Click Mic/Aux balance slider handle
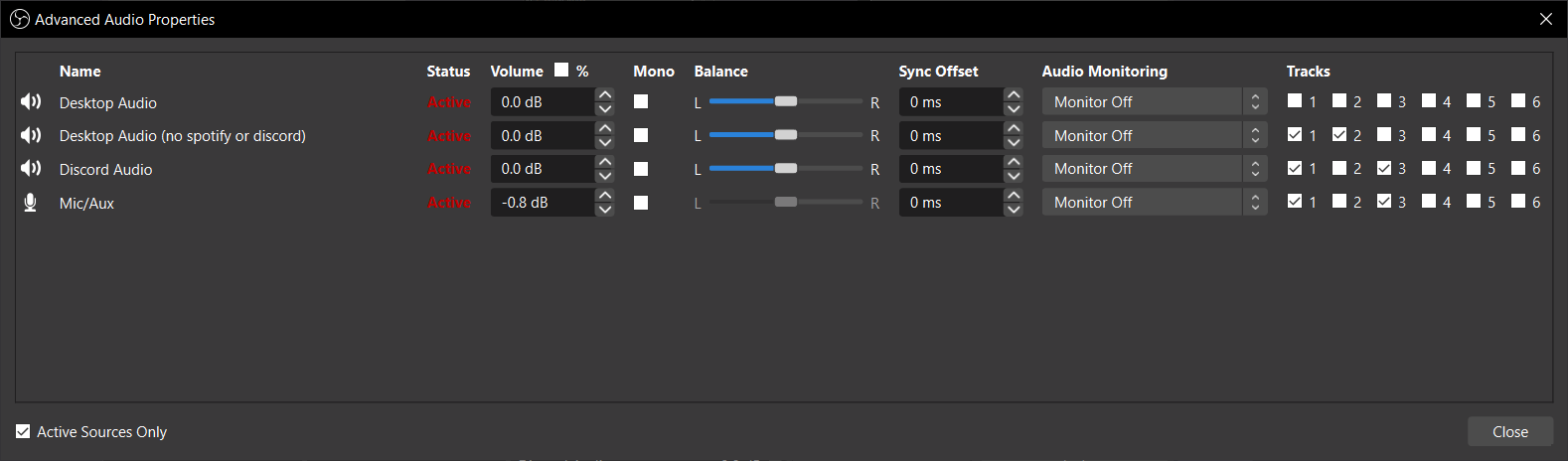1568x461 pixels. pos(786,203)
